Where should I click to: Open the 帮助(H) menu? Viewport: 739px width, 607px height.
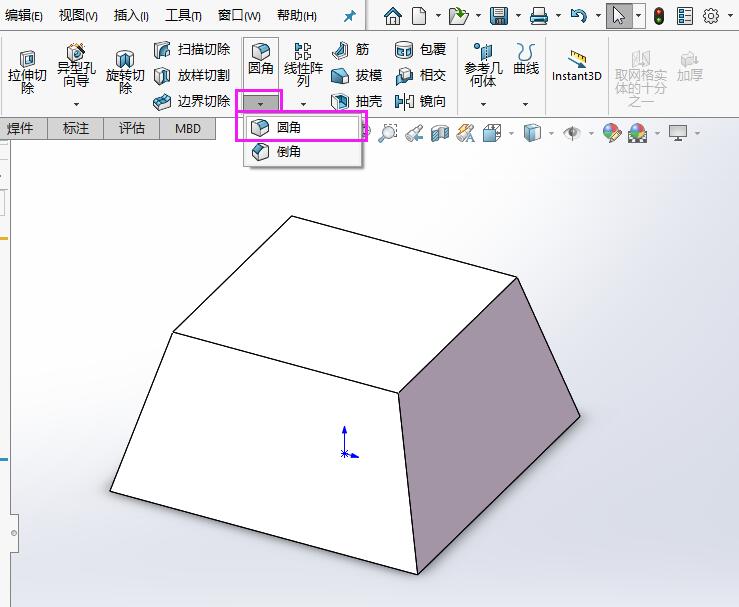(x=297, y=16)
